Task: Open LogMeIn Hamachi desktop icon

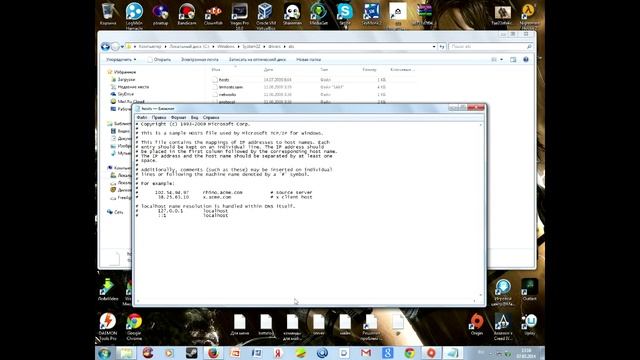Action: pyautogui.click(x=134, y=15)
